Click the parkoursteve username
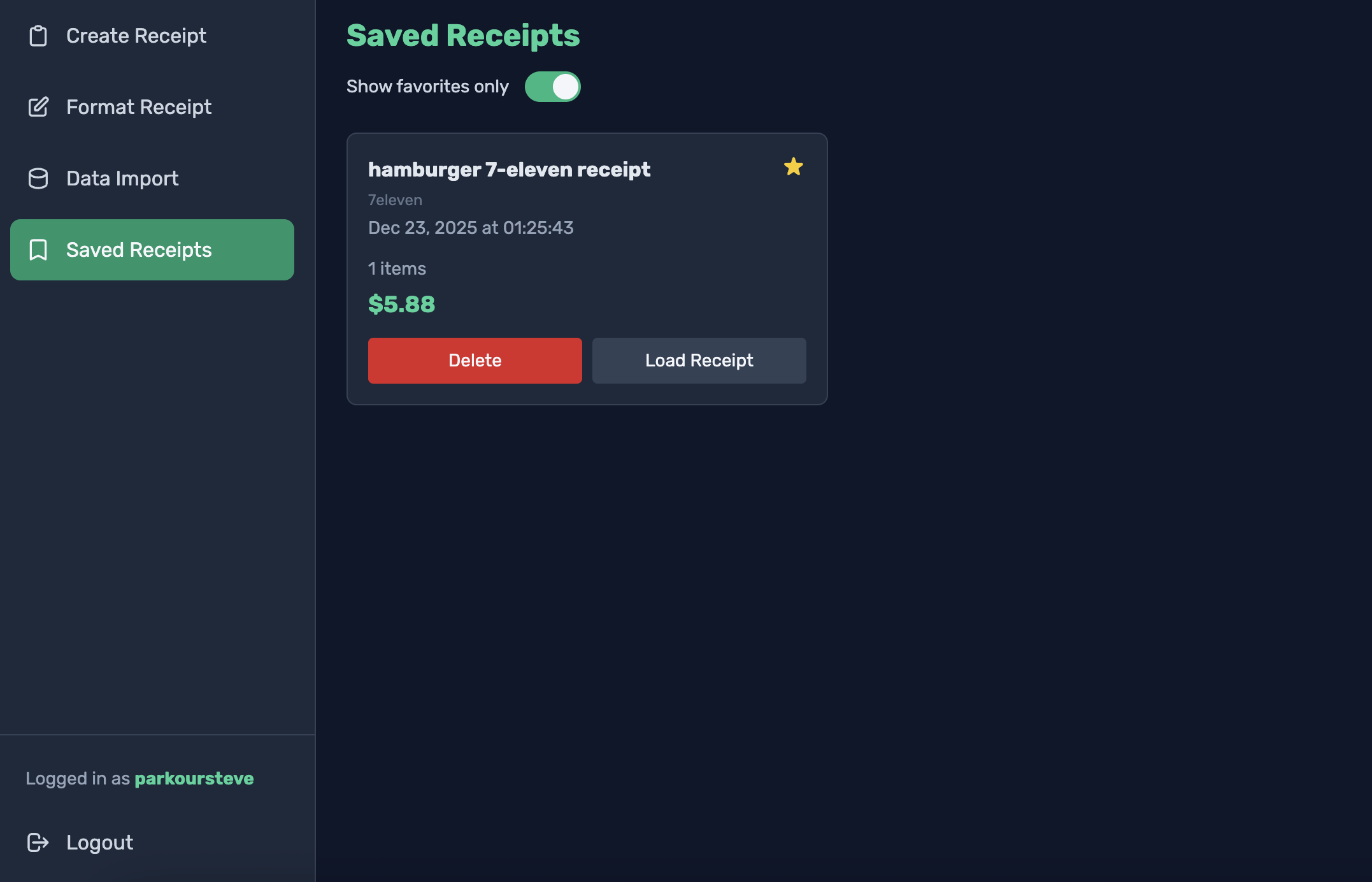Viewport: 1372px width, 882px height. point(194,778)
